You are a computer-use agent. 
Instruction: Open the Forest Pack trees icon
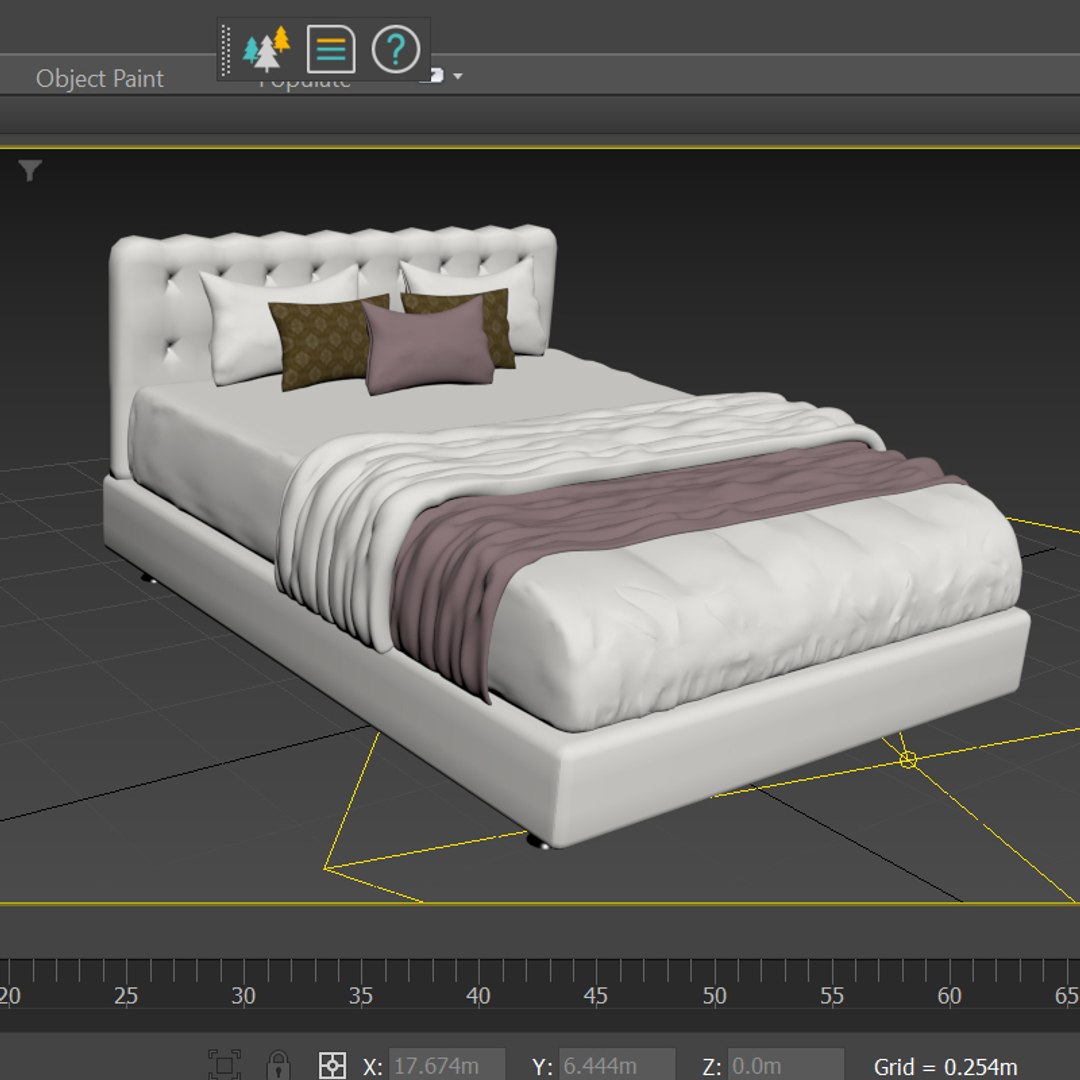(267, 49)
